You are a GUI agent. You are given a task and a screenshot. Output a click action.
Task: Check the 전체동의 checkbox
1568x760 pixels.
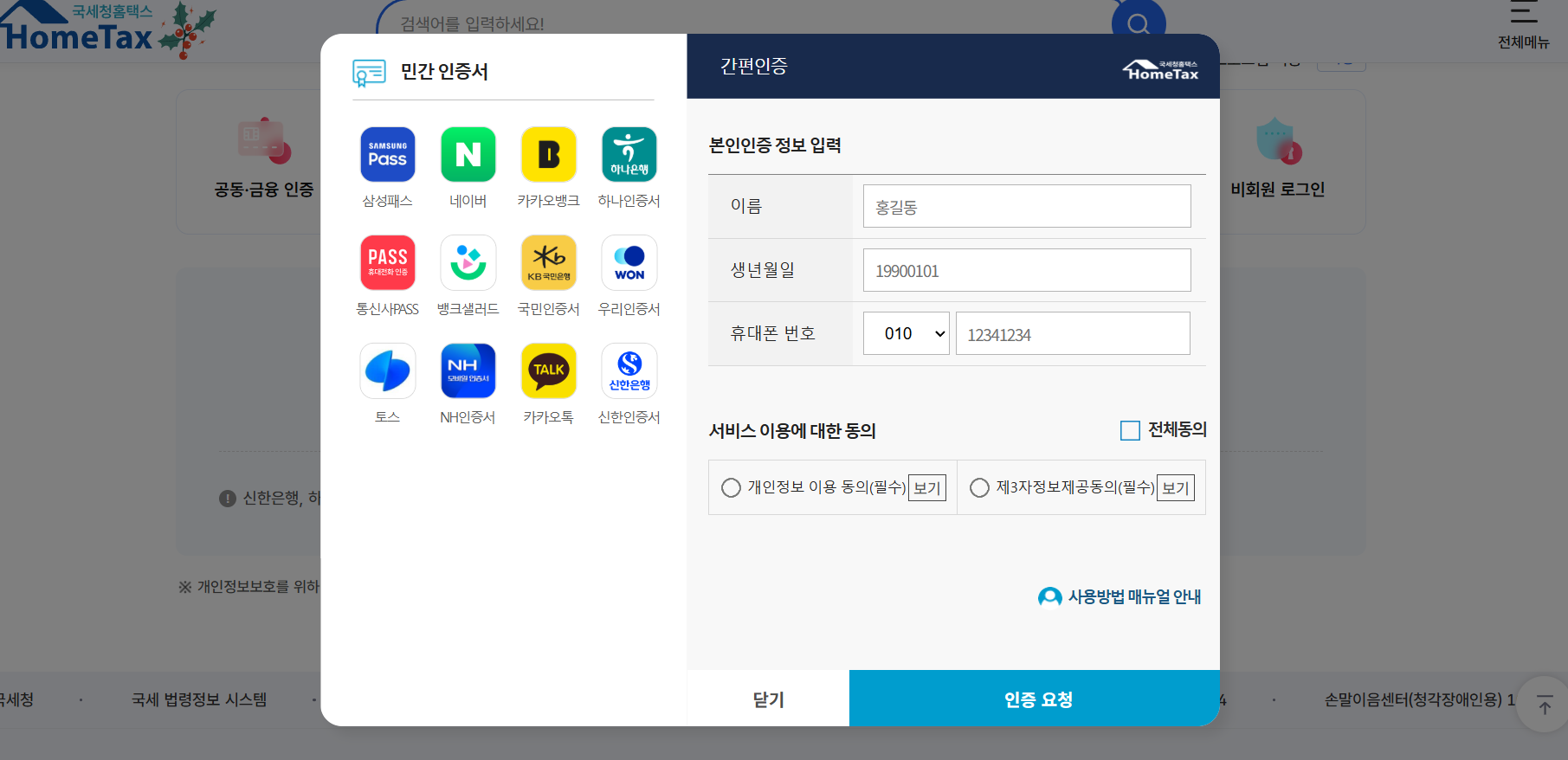[x=1130, y=430]
